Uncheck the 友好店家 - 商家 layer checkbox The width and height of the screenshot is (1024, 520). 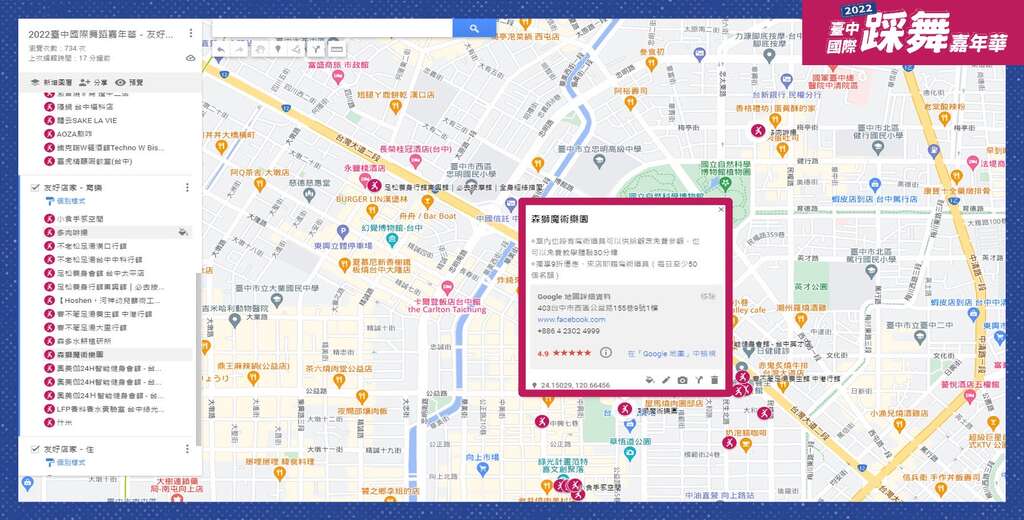point(35,187)
